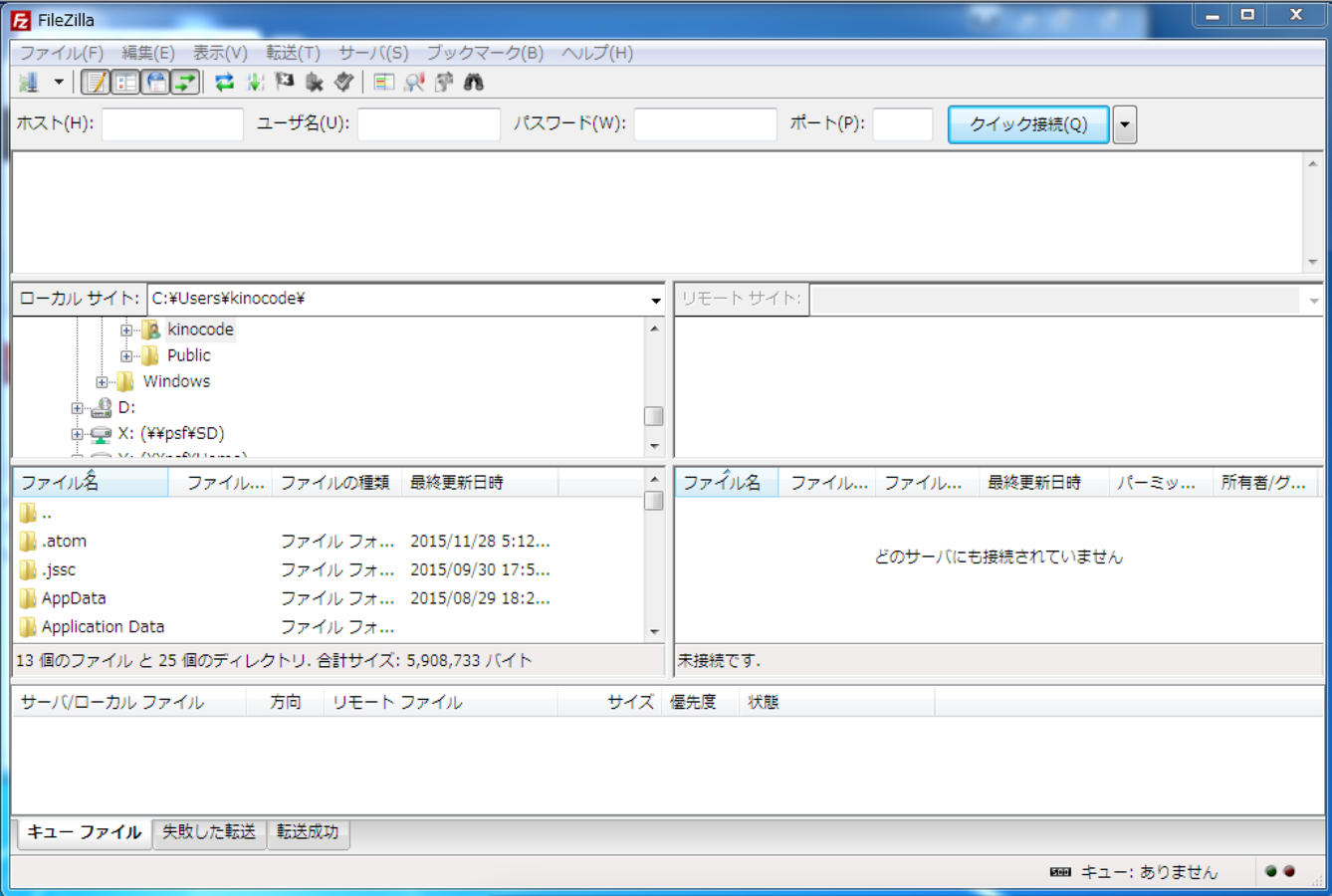The height and width of the screenshot is (896, 1332).
Task: Sort local files by ファイルの種類 column
Action: coord(335,483)
